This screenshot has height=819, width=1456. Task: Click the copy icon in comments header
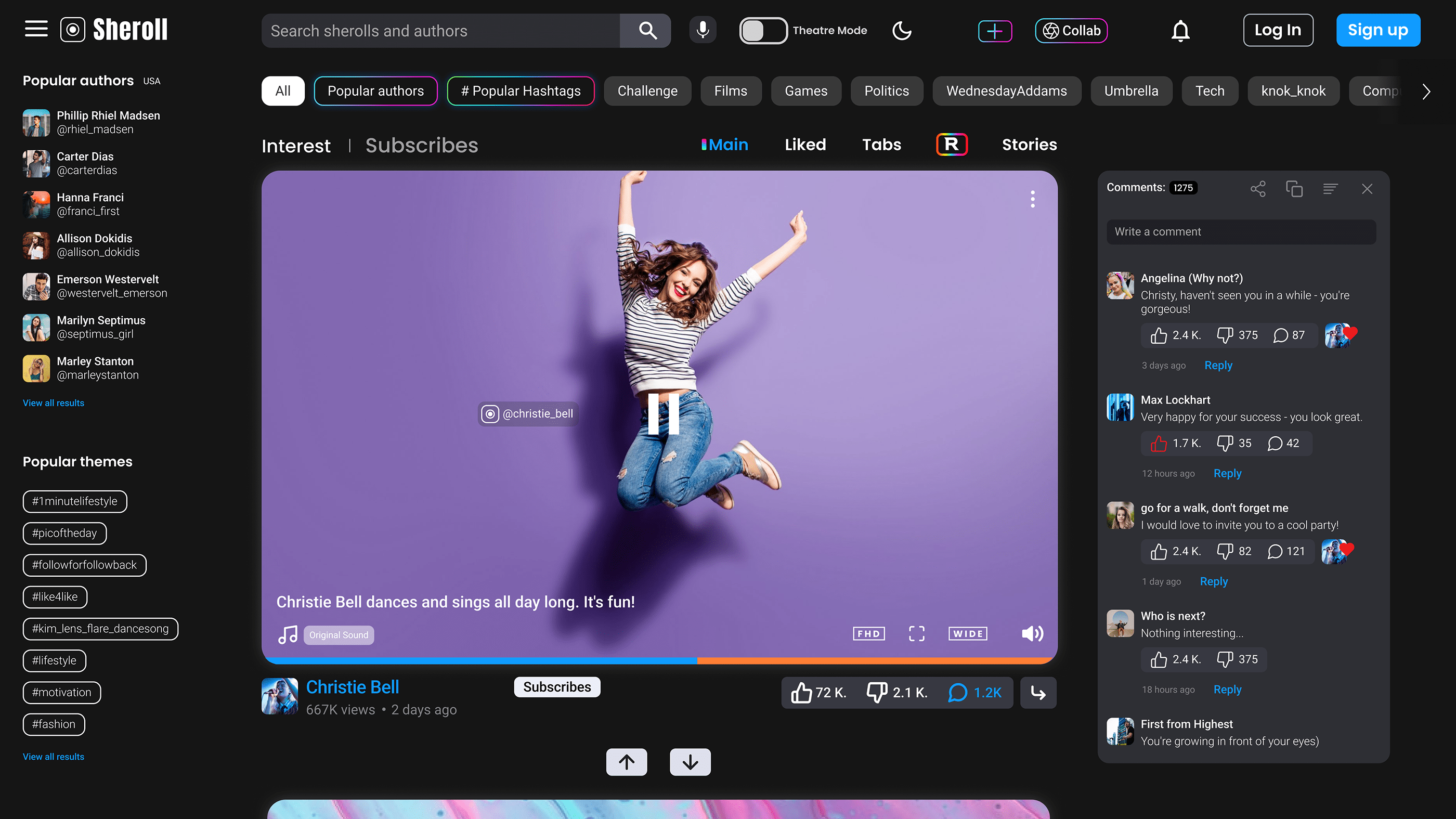[x=1294, y=189]
